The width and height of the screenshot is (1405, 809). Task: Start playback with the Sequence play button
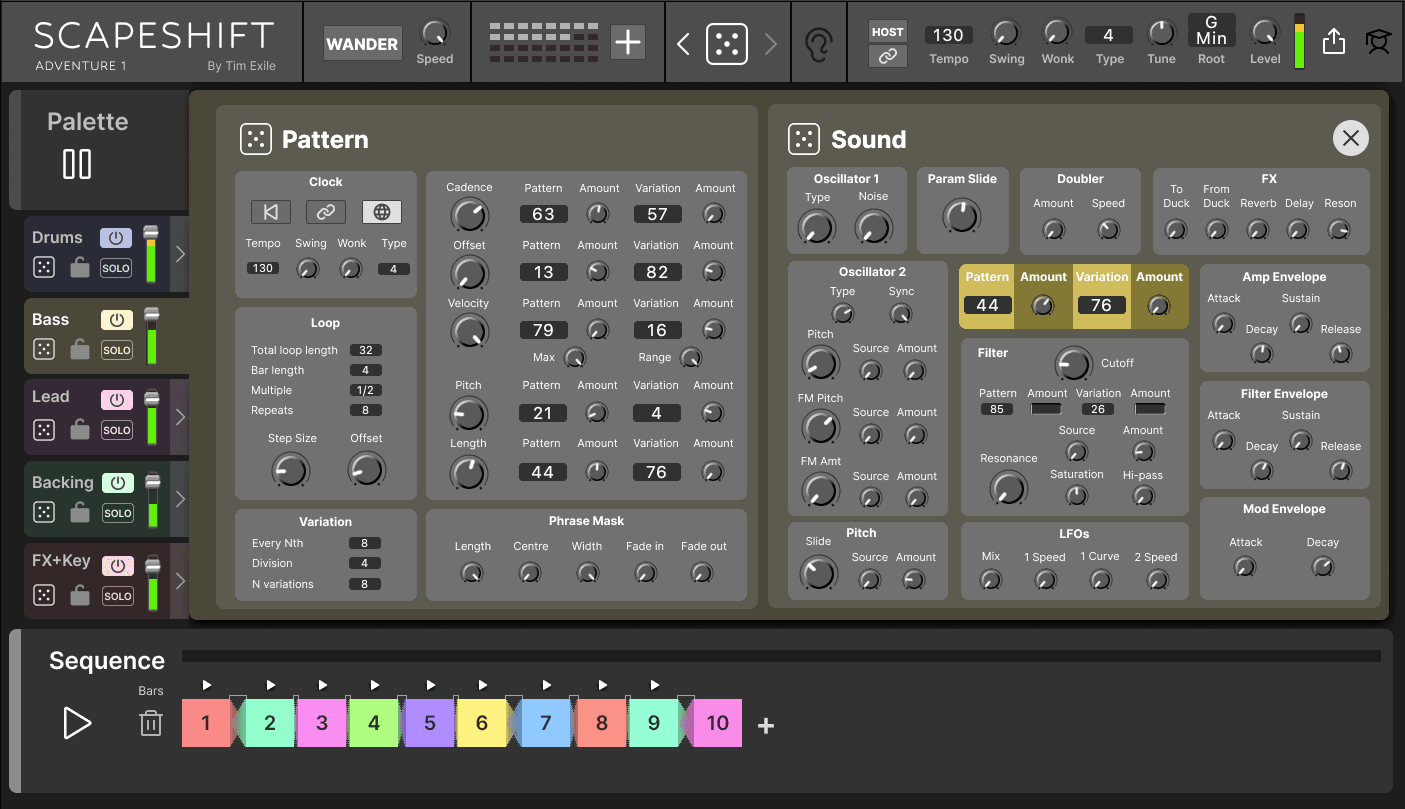pos(77,723)
